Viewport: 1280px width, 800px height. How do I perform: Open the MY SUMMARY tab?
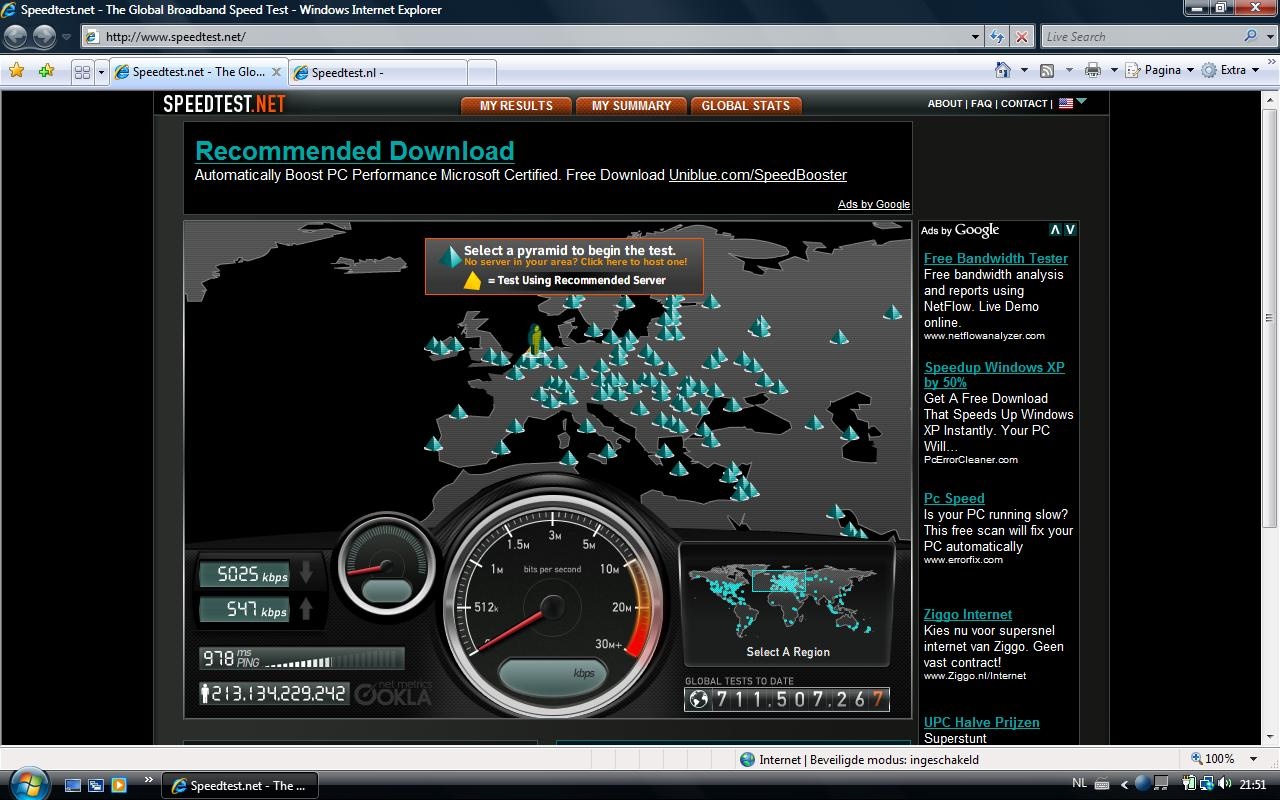point(631,105)
